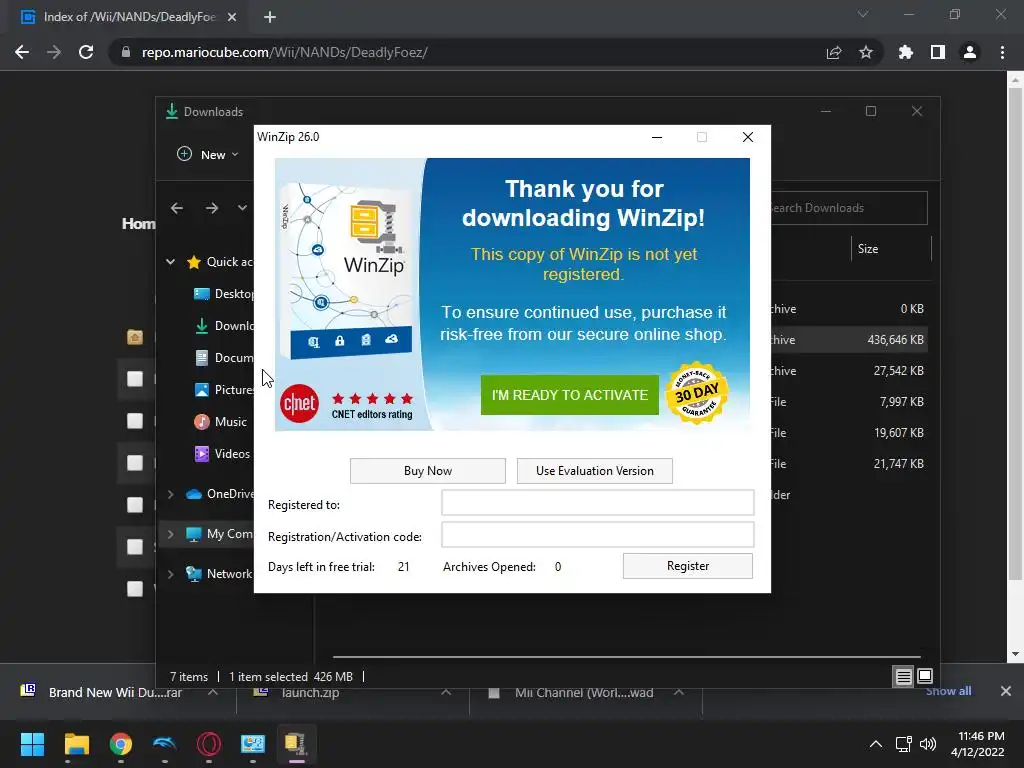Open File Explorer from taskbar
The width and height of the screenshot is (1024, 768).
(x=76, y=744)
